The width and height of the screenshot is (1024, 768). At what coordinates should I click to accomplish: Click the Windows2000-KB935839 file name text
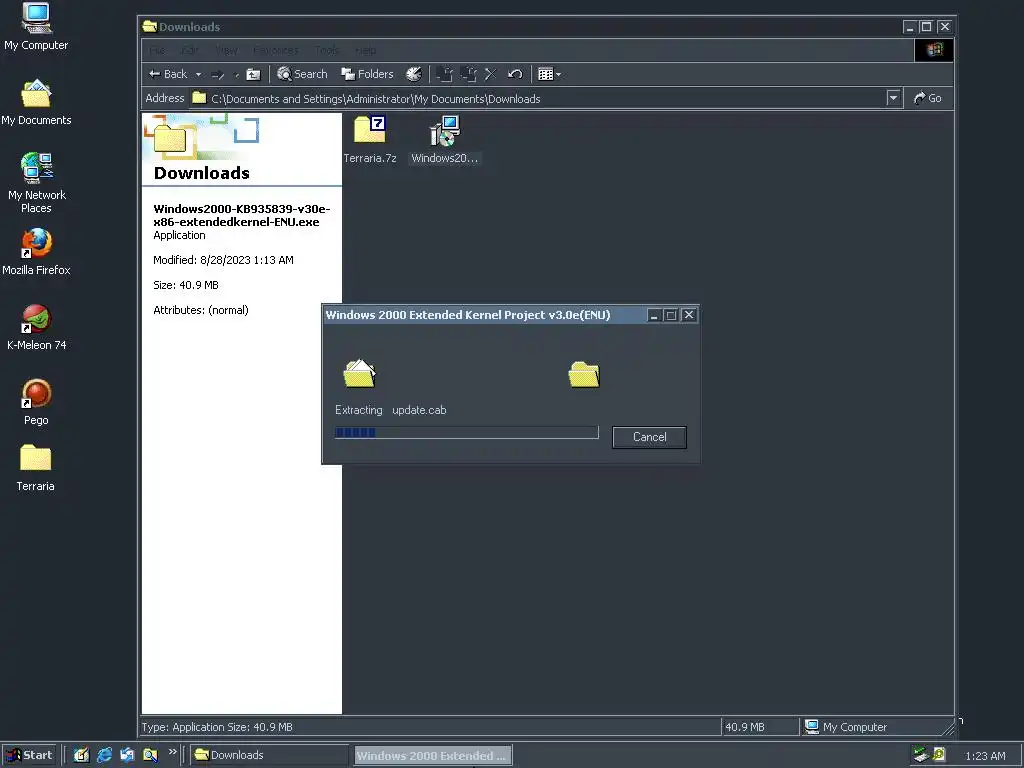(242, 216)
